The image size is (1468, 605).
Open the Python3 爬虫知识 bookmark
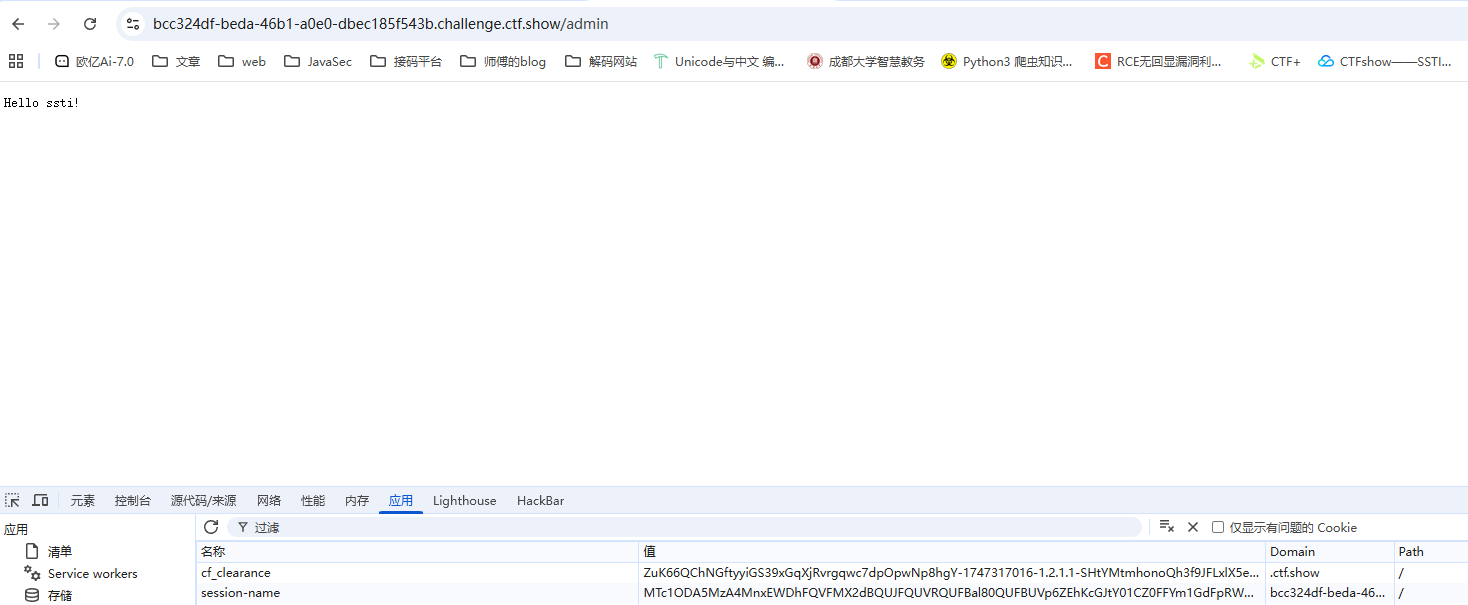pos(1007,61)
